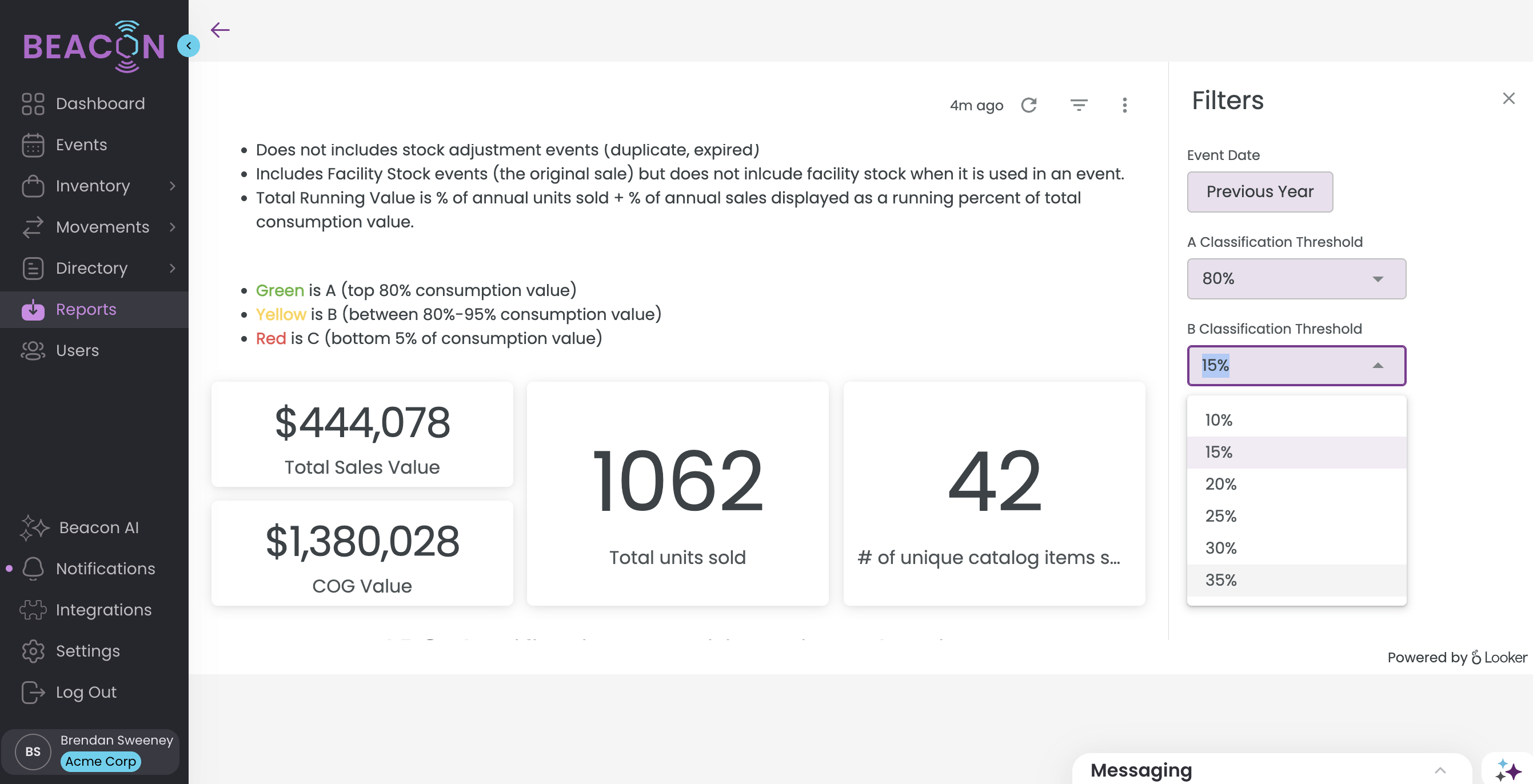1533x784 pixels.
Task: Click the back arrow icon
Action: point(220,30)
